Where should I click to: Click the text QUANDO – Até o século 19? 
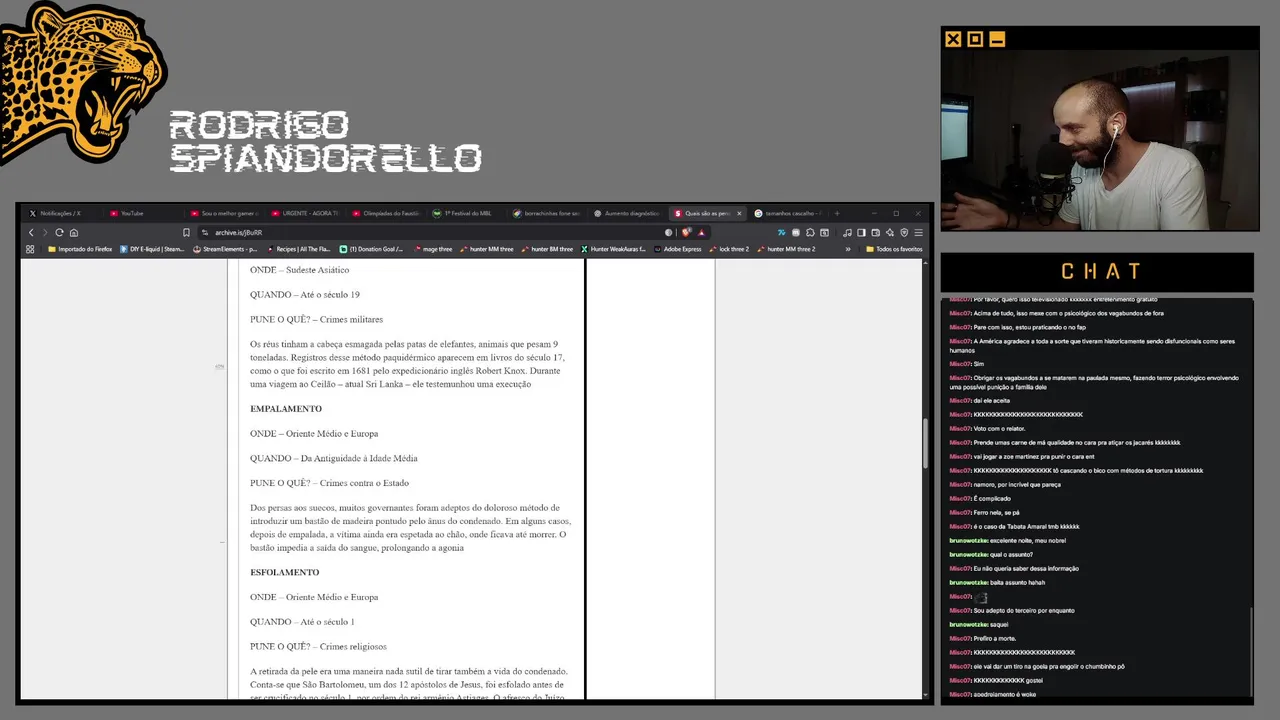[305, 295]
